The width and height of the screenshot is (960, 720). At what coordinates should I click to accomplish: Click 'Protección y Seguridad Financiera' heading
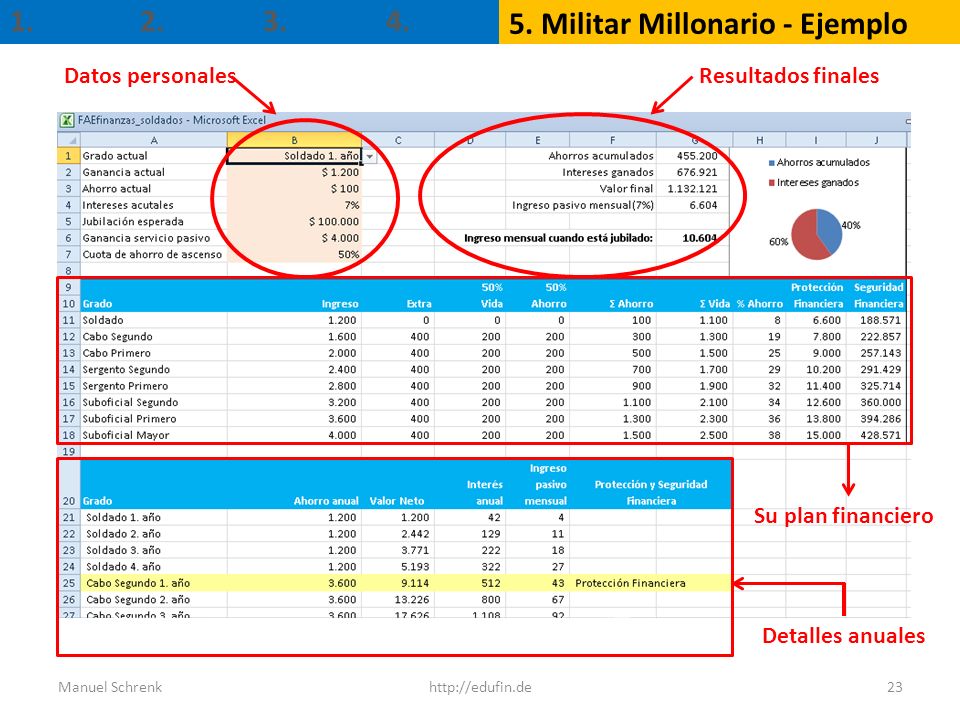[651, 493]
